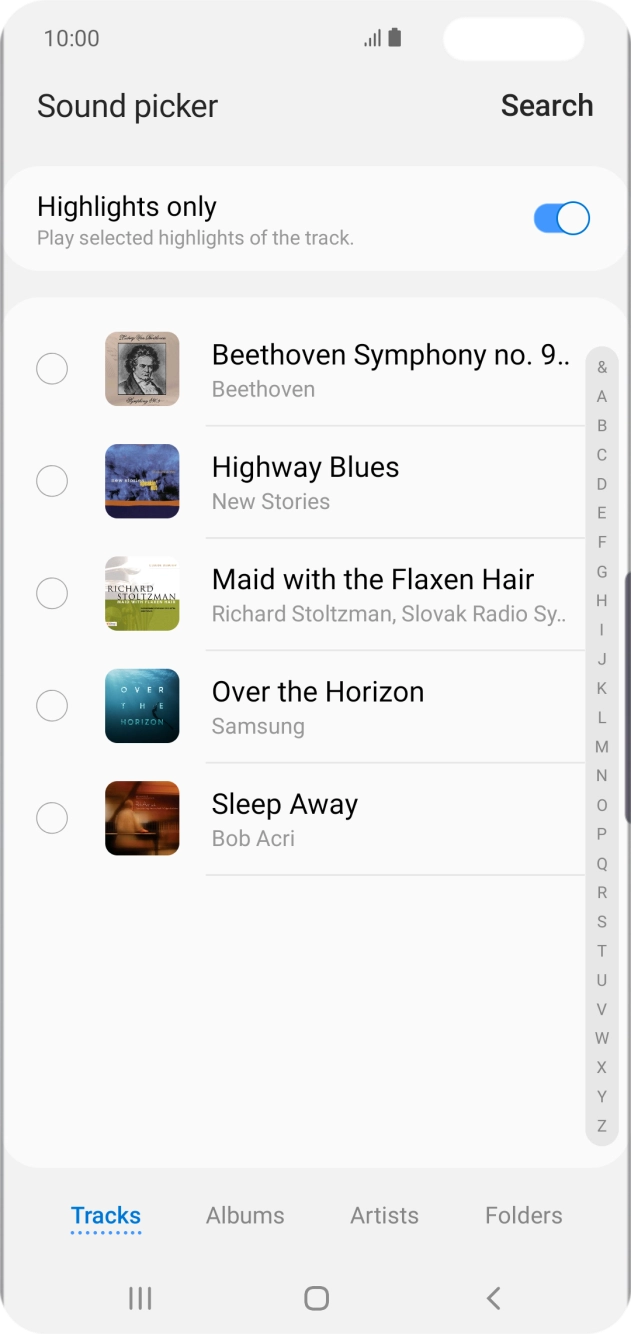
Task: Disable the Highlights only switch
Action: click(561, 218)
